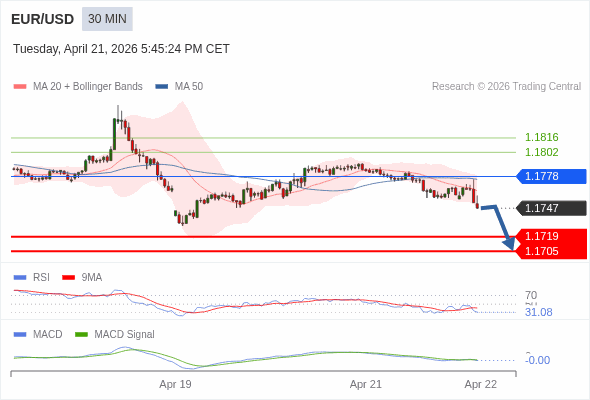Click the Apr 22 date axis label
Viewport: 590px width, 400px height.
tap(481, 384)
